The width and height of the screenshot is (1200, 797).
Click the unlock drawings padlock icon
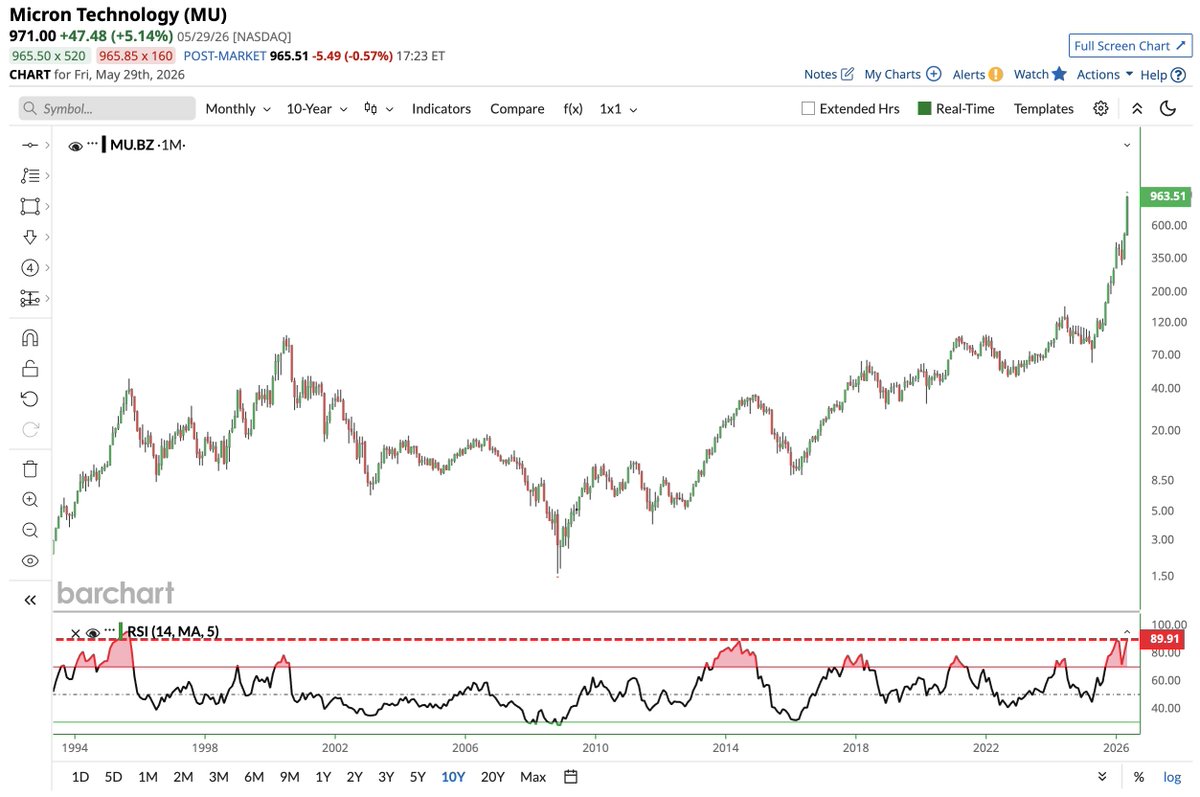(x=30, y=368)
